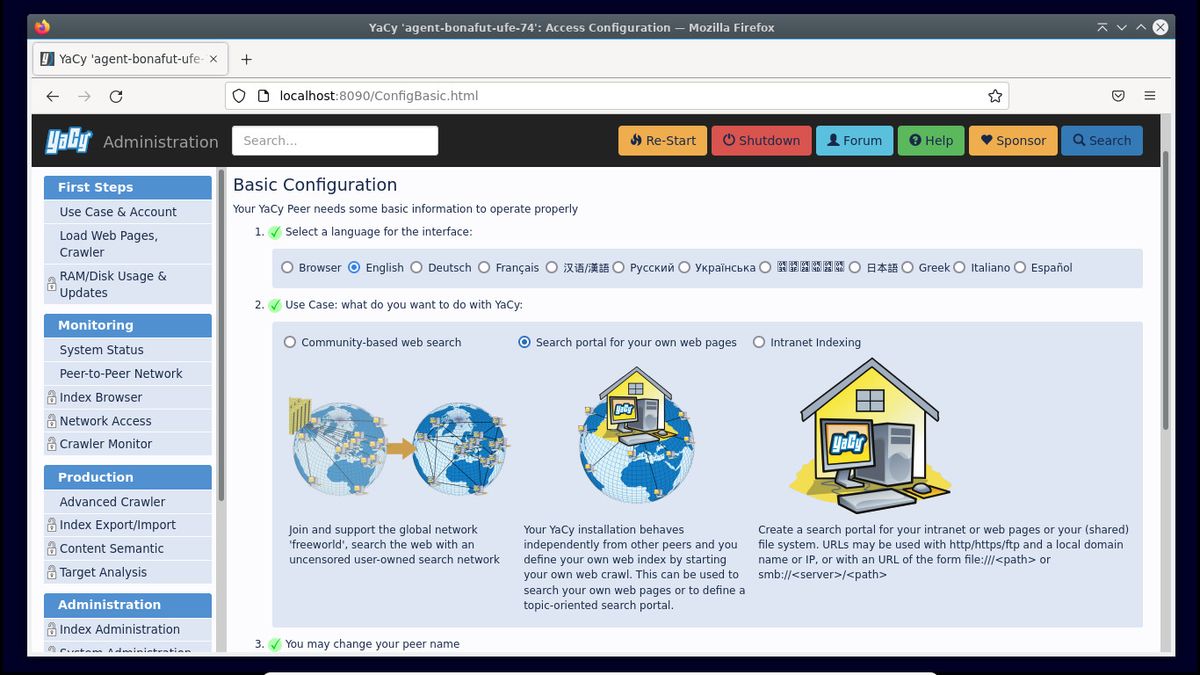This screenshot has height=675, width=1200.
Task: Click the lock icon beside Index Browser
Action: (x=52, y=397)
